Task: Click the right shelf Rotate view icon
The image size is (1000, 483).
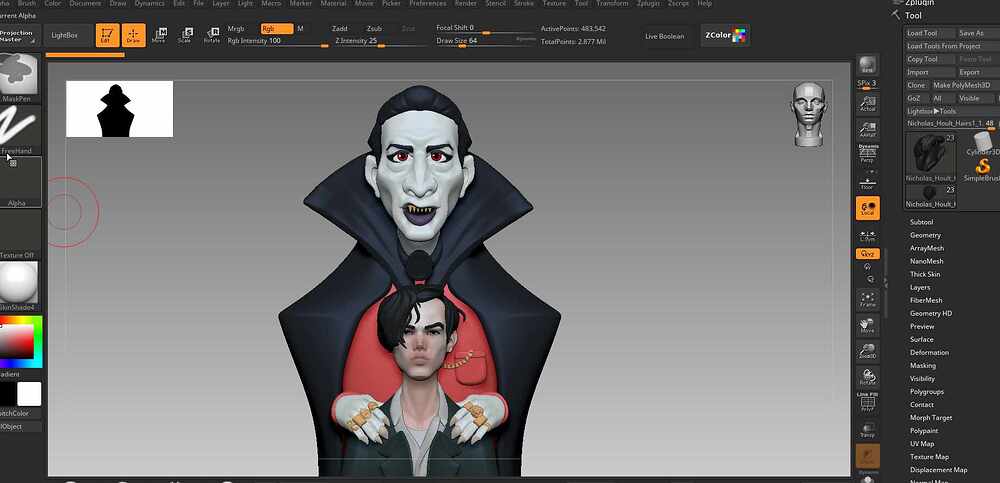Action: 867,377
